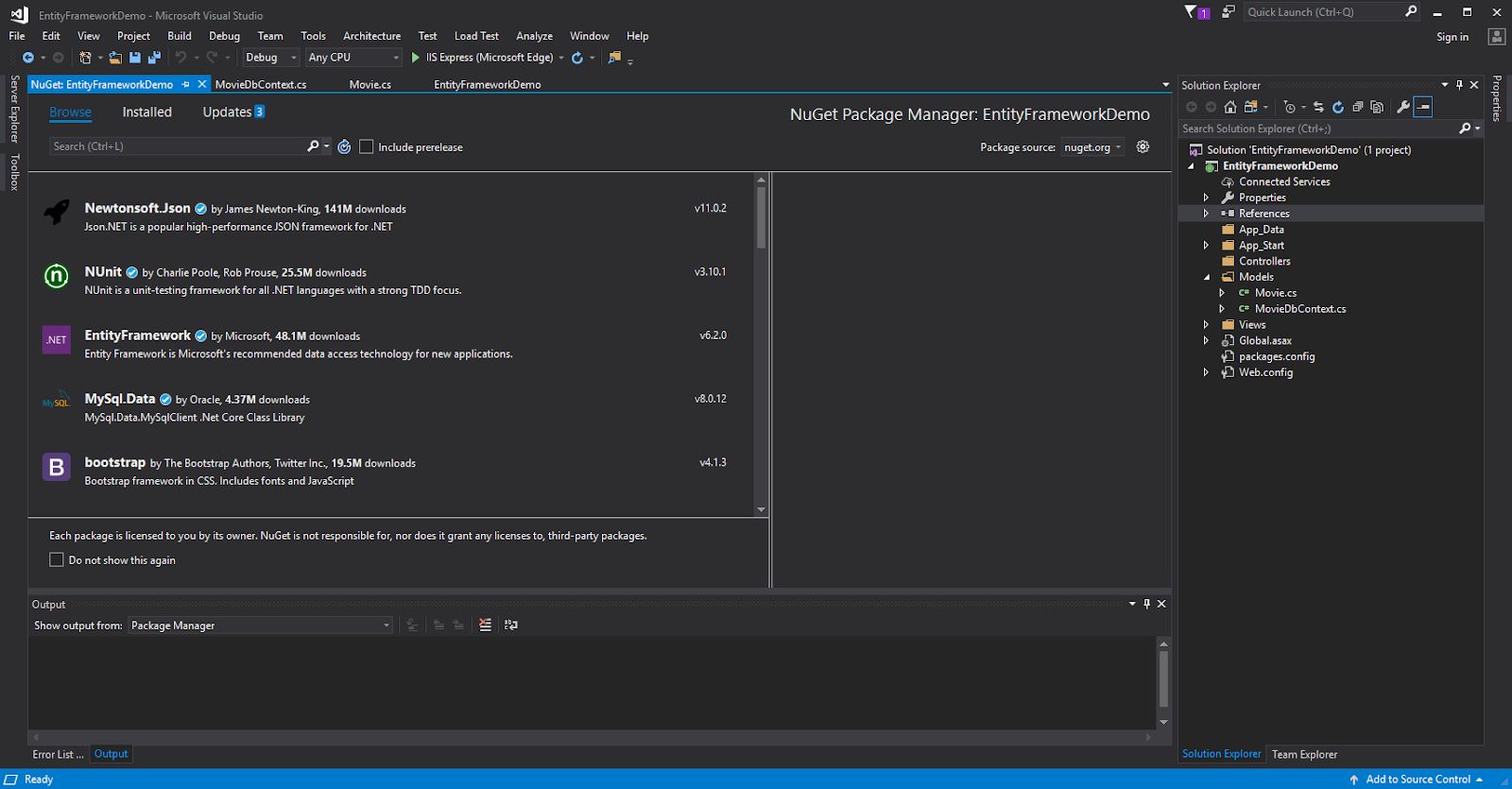The height and width of the screenshot is (789, 1512).
Task: Check the Do not show this again box
Action: click(x=57, y=559)
